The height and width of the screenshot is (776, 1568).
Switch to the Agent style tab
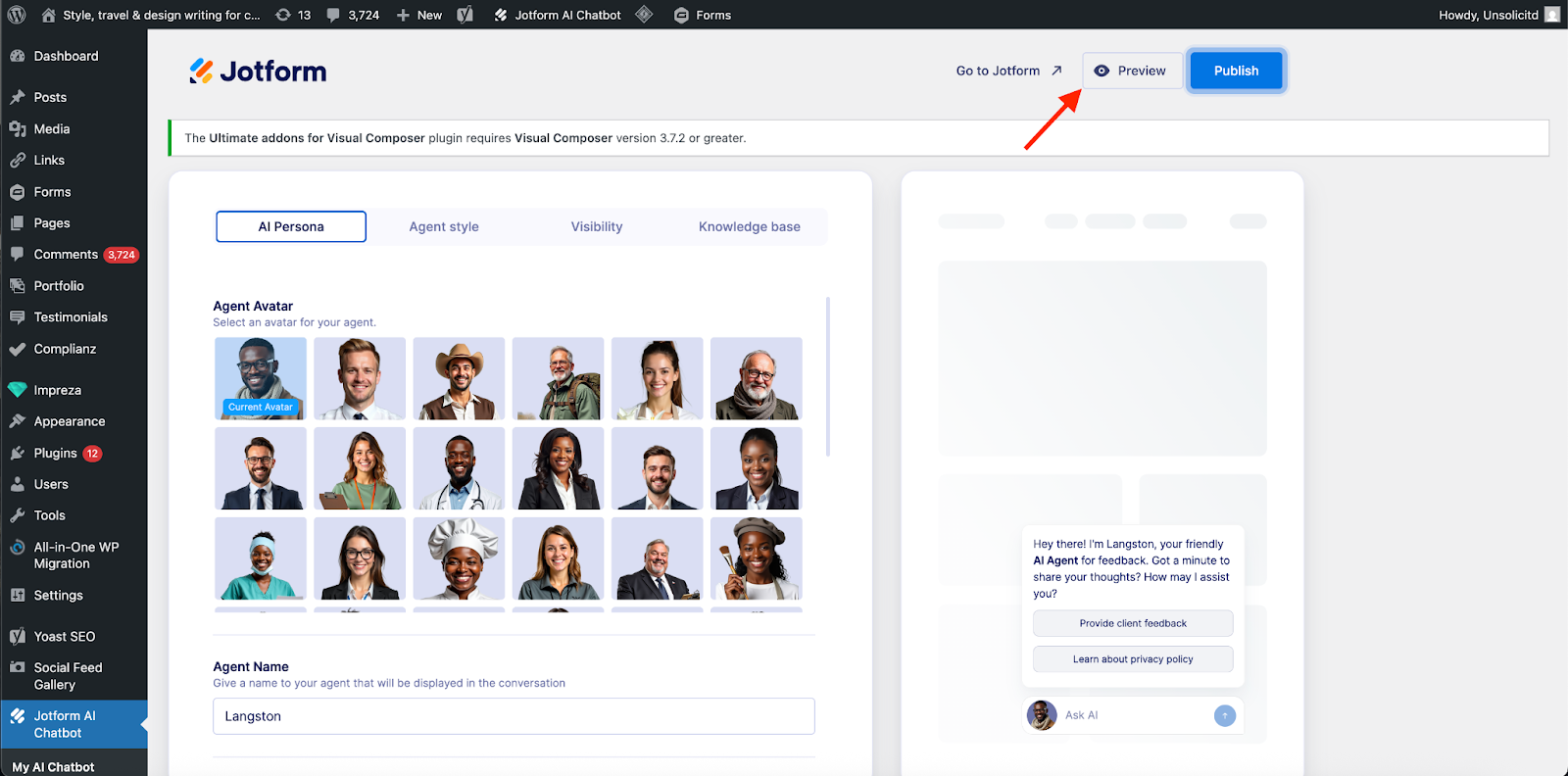(x=444, y=226)
